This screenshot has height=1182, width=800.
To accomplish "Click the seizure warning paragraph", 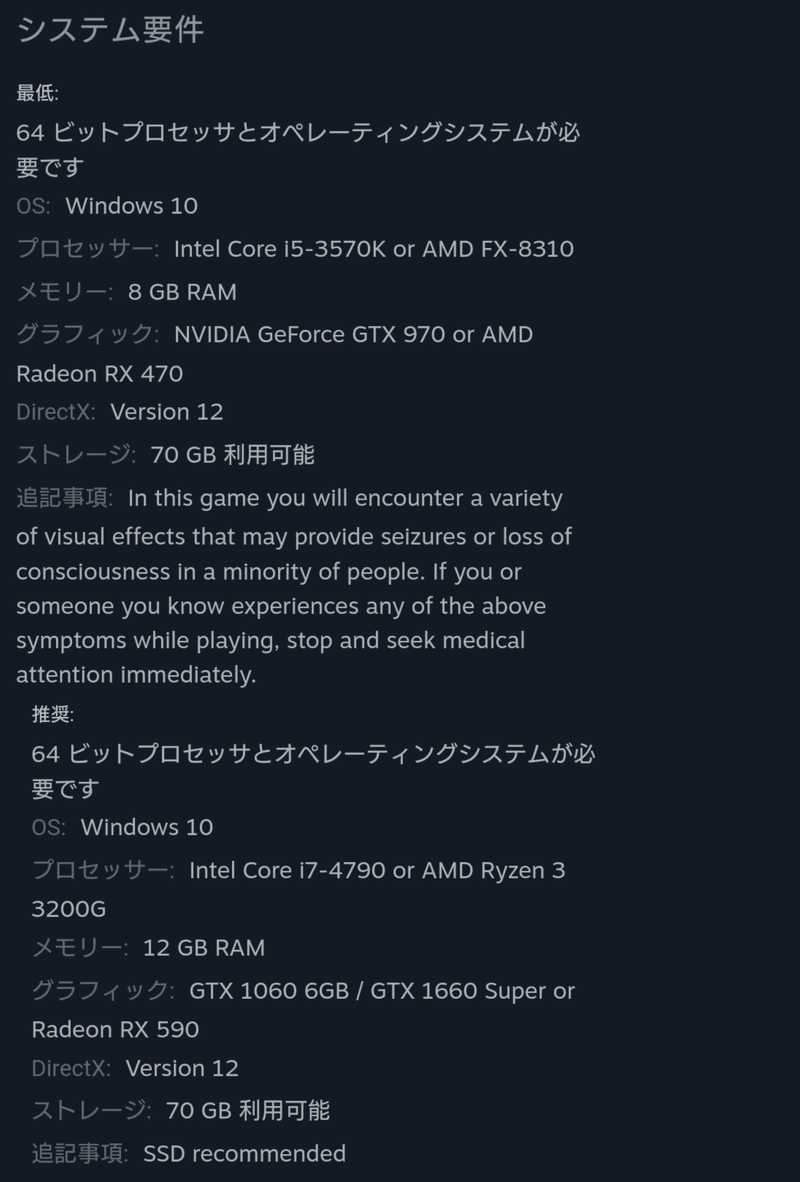I will [x=294, y=586].
